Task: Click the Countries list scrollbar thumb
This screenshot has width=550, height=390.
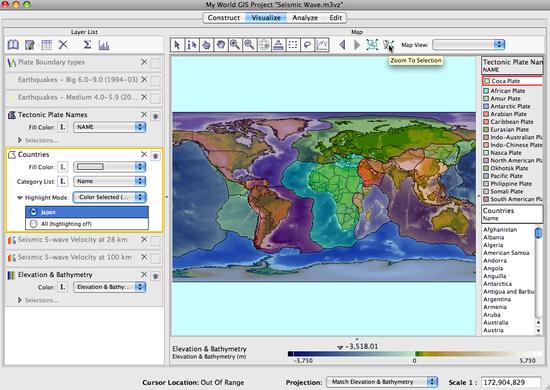Action: click(538, 233)
